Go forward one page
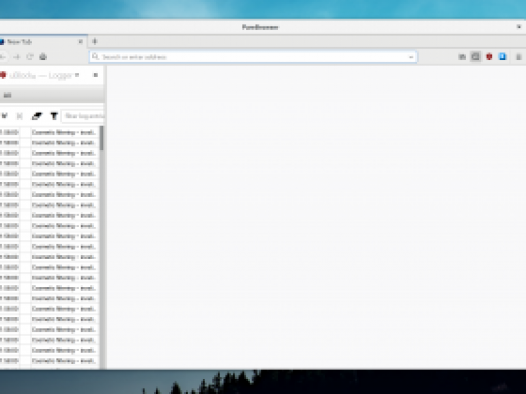Viewport: 526px width, 394px height. tap(17, 57)
